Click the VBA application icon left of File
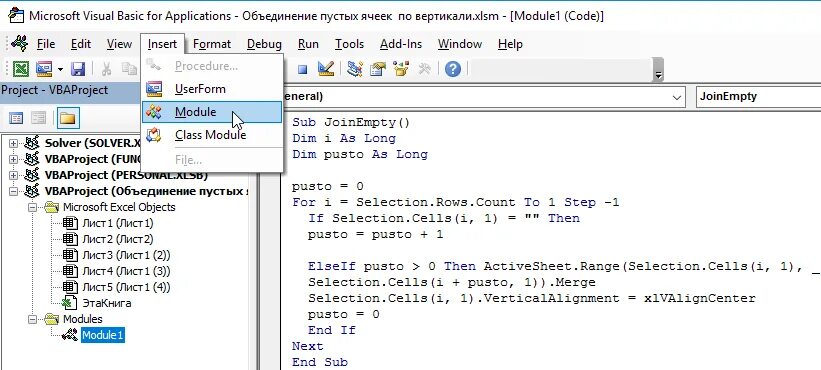The height and width of the screenshot is (370, 821). tap(19, 43)
